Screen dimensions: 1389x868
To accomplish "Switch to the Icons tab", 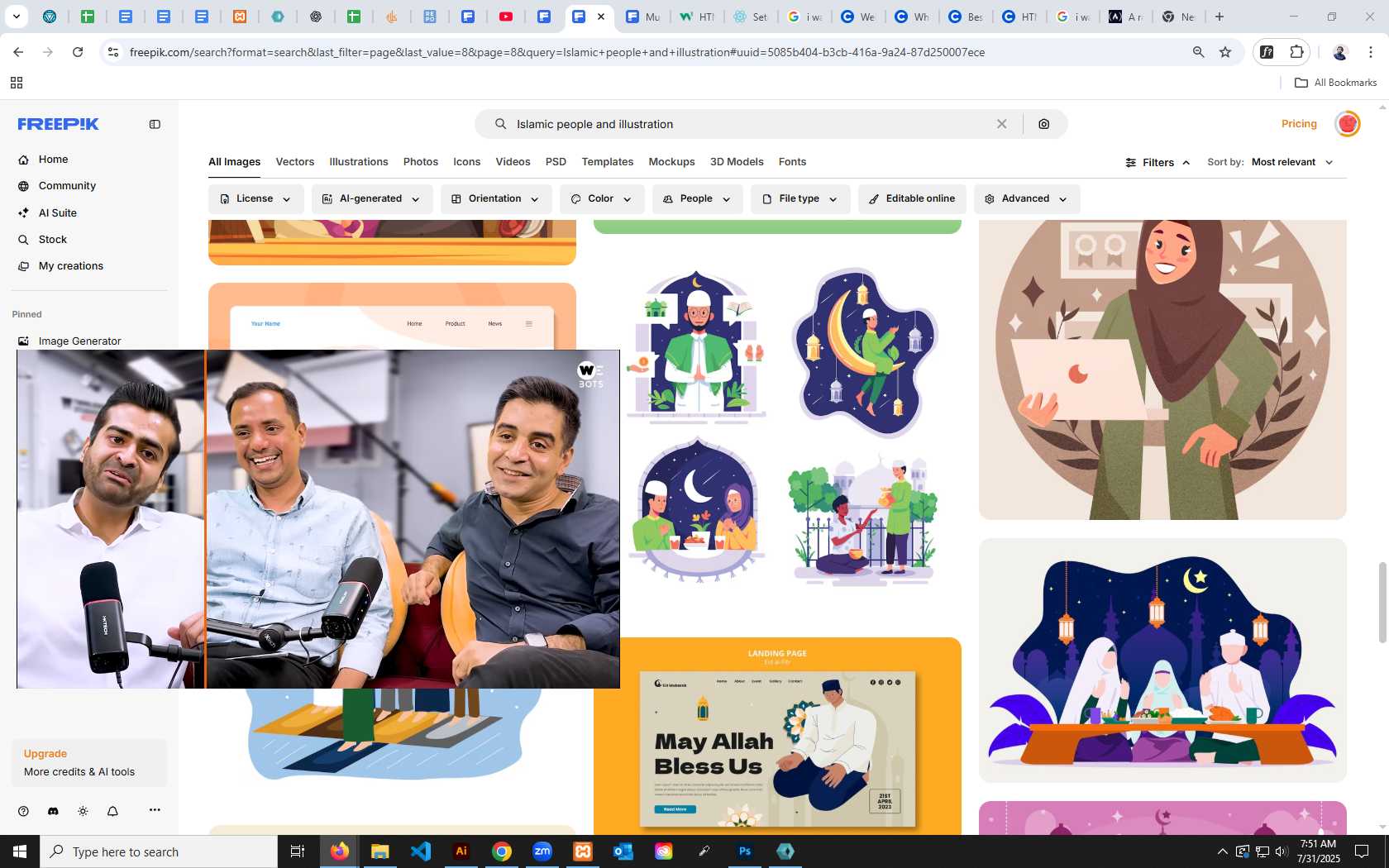I will click(x=466, y=162).
